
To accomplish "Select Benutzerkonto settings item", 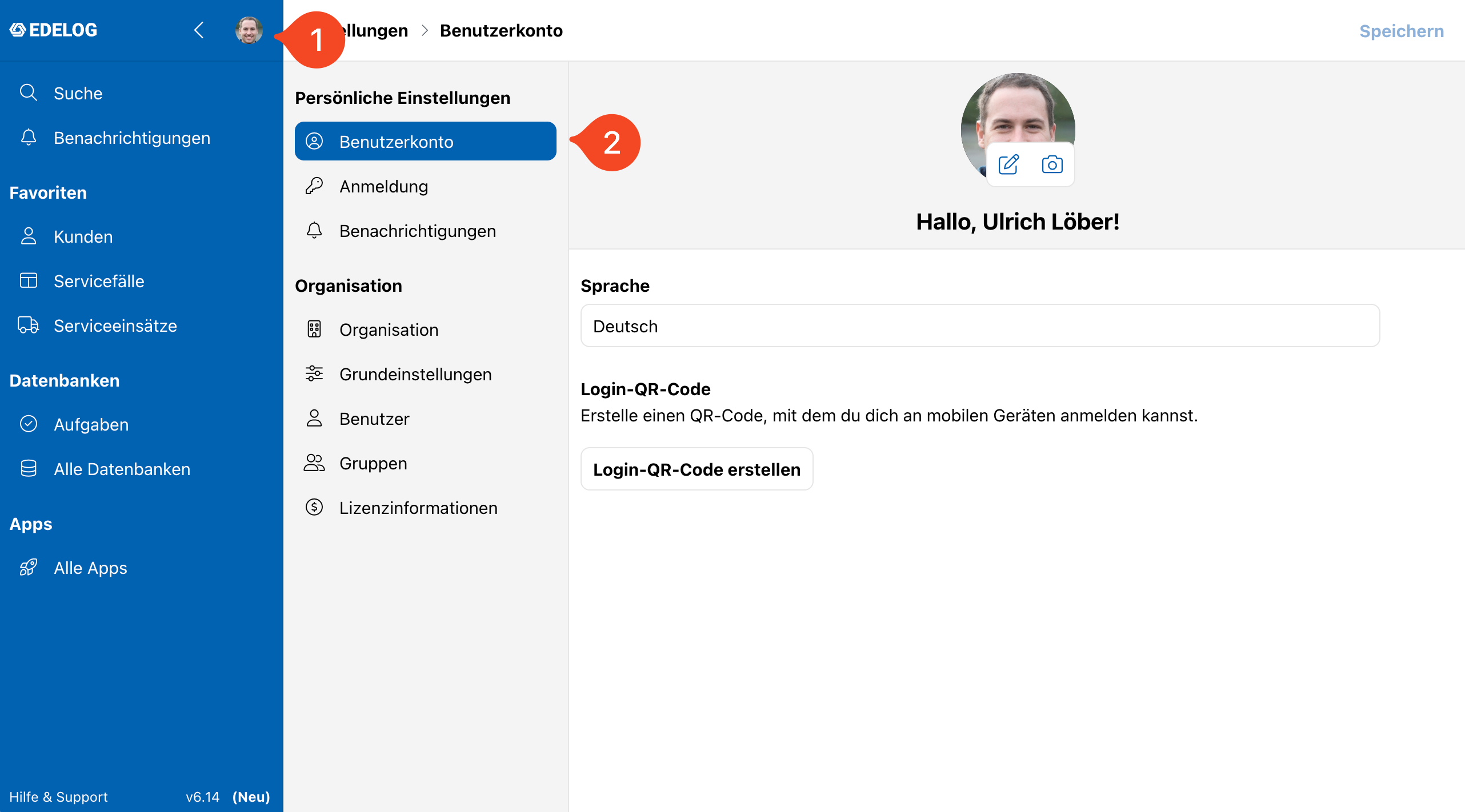I will pyautogui.click(x=426, y=141).
